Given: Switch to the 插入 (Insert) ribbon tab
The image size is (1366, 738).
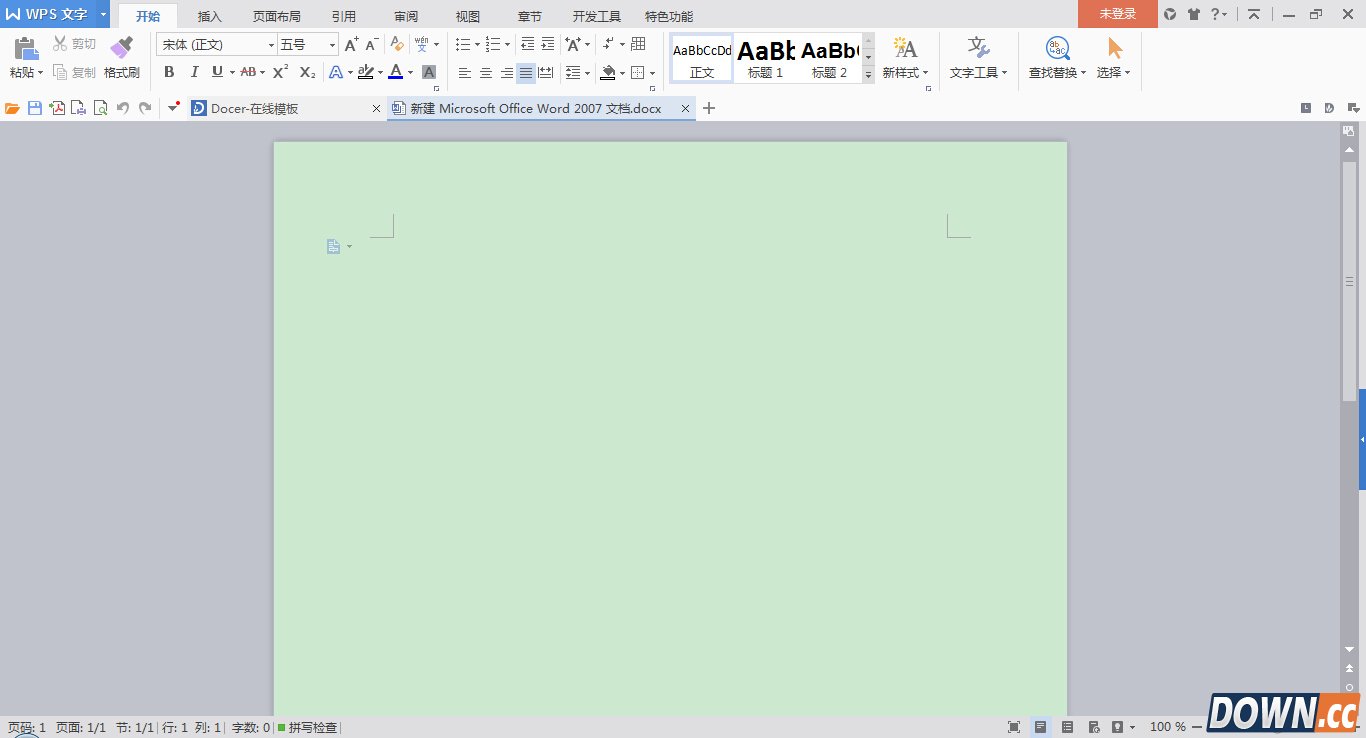Looking at the screenshot, I should pyautogui.click(x=210, y=16).
